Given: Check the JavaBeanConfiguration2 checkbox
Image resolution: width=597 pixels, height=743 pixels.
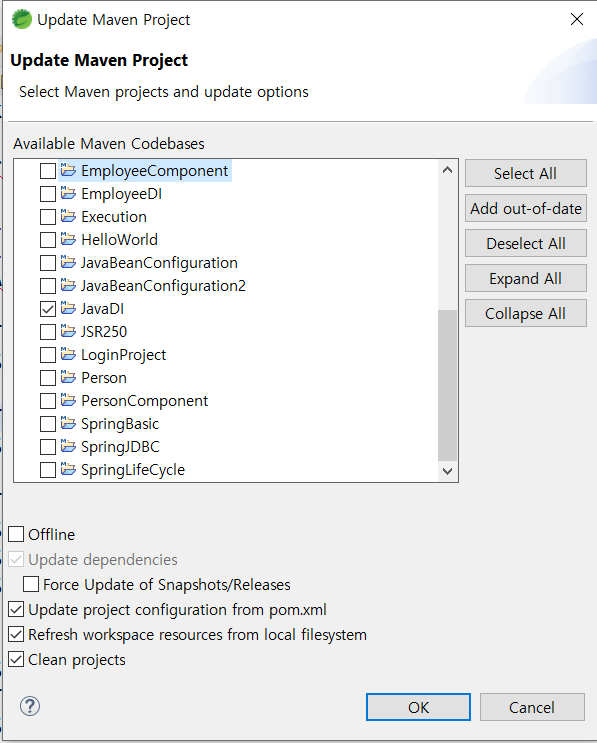Looking at the screenshot, I should pos(48,286).
